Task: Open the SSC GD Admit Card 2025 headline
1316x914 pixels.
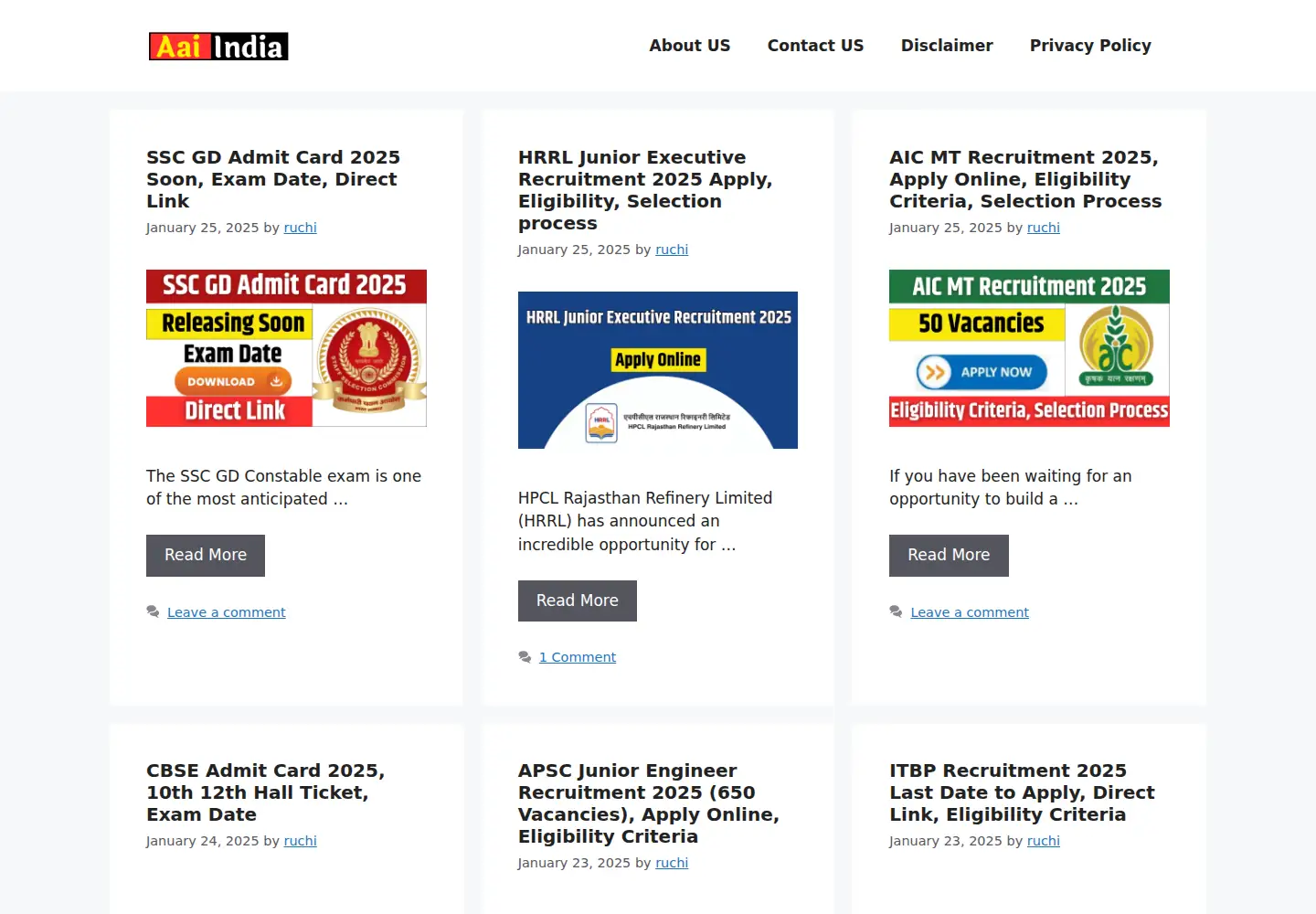Action: click(x=273, y=179)
